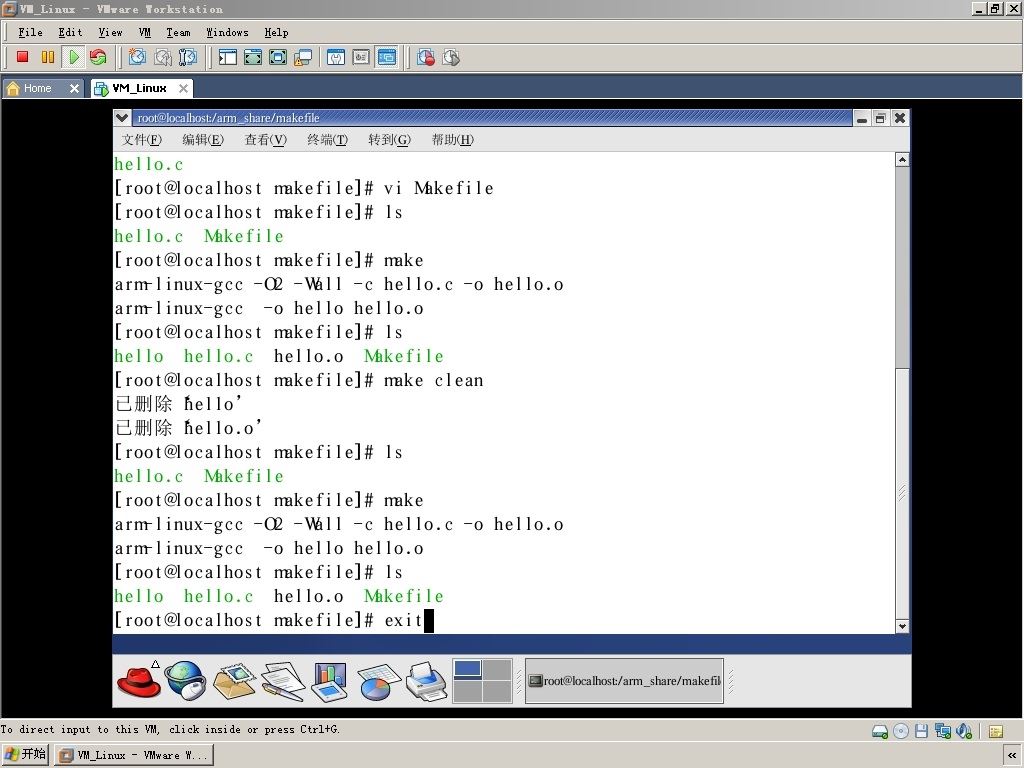
Task: Click the green Power On play icon
Action: click(73, 57)
